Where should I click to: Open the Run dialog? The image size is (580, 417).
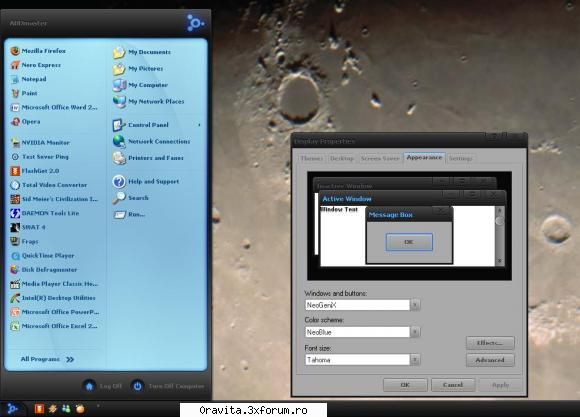tap(129, 214)
